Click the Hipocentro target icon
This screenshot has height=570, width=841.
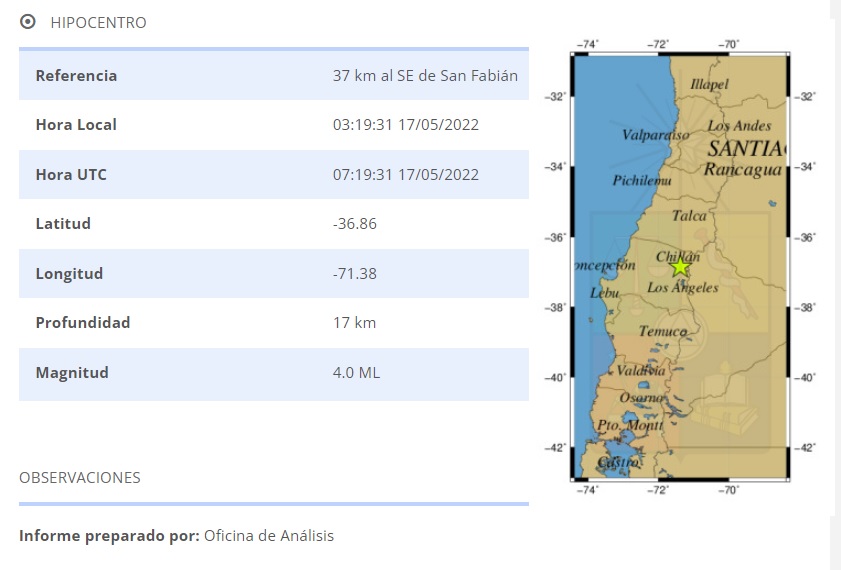[x=27, y=22]
